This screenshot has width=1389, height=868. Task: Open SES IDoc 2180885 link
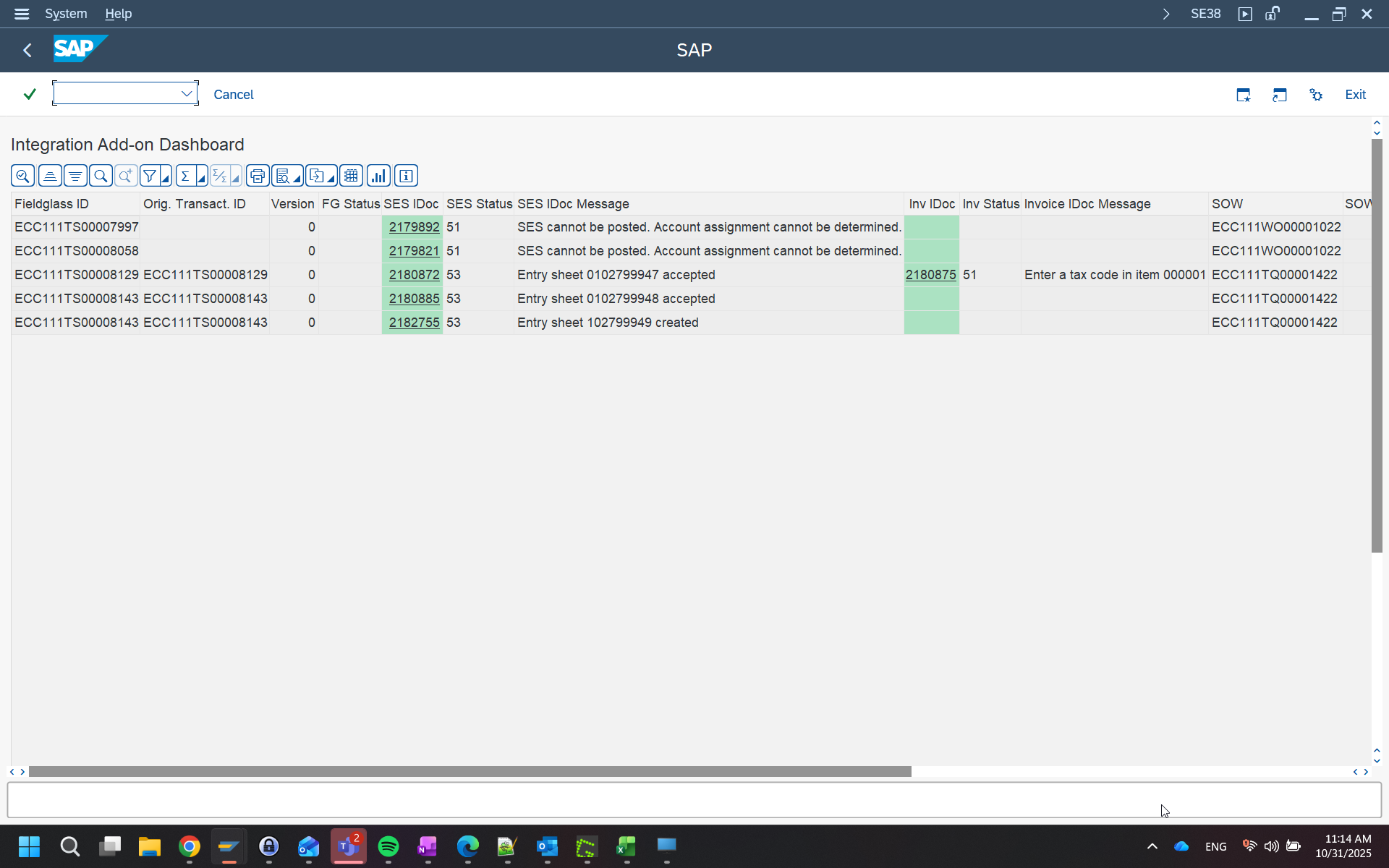point(414,299)
